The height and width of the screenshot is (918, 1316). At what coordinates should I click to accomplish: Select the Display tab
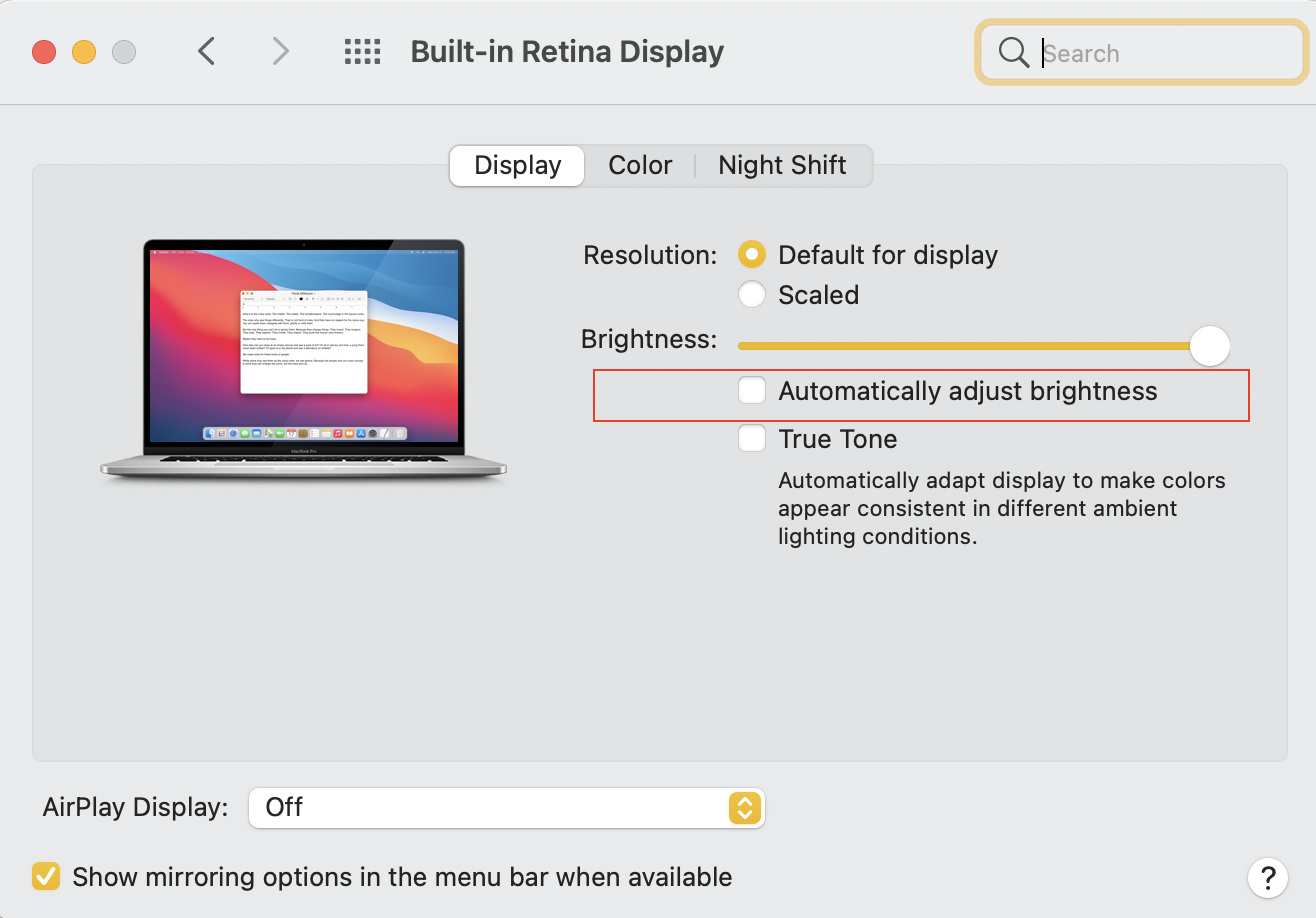pos(516,165)
